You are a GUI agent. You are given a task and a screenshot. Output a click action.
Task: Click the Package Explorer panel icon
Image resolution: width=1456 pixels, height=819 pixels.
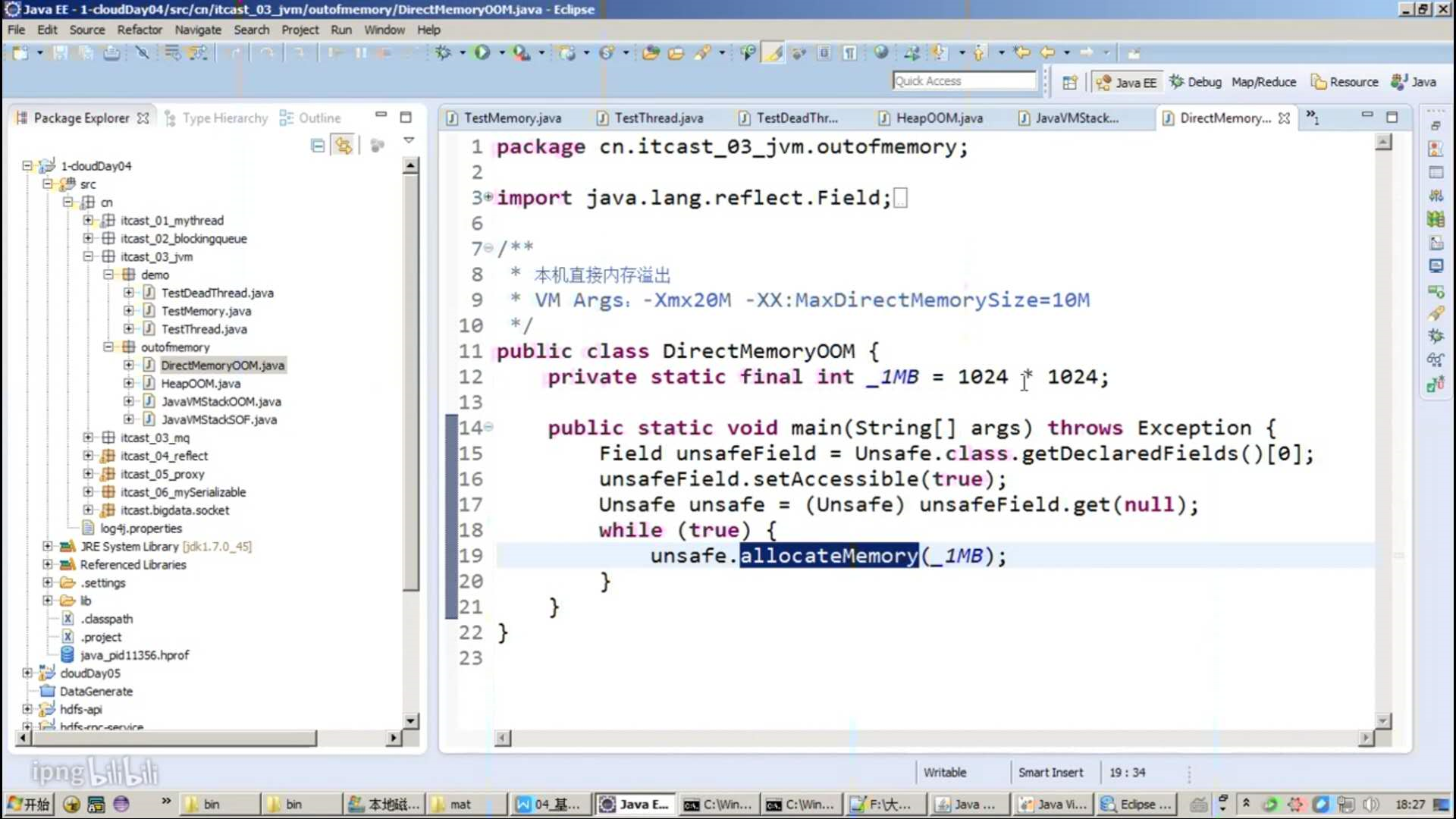(x=22, y=118)
